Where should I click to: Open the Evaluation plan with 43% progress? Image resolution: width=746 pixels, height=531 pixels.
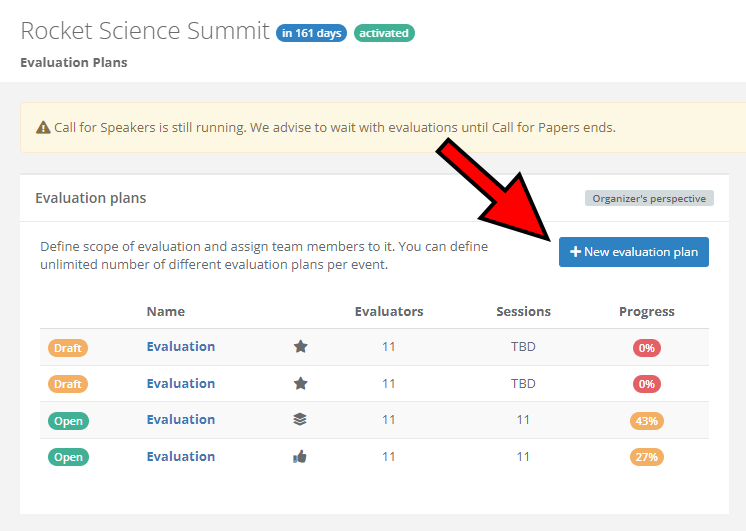(x=181, y=420)
